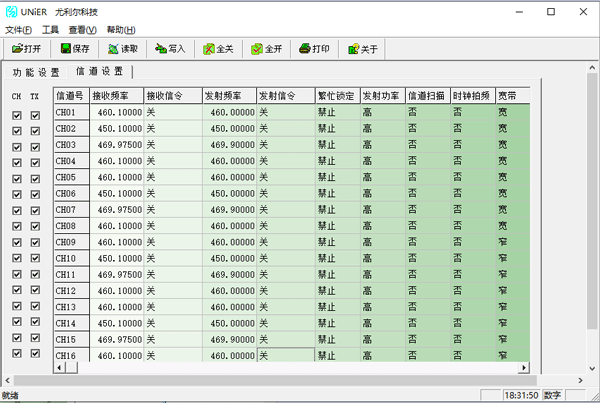
Task: Switch to the 功能设置 tab
Action: 36,72
